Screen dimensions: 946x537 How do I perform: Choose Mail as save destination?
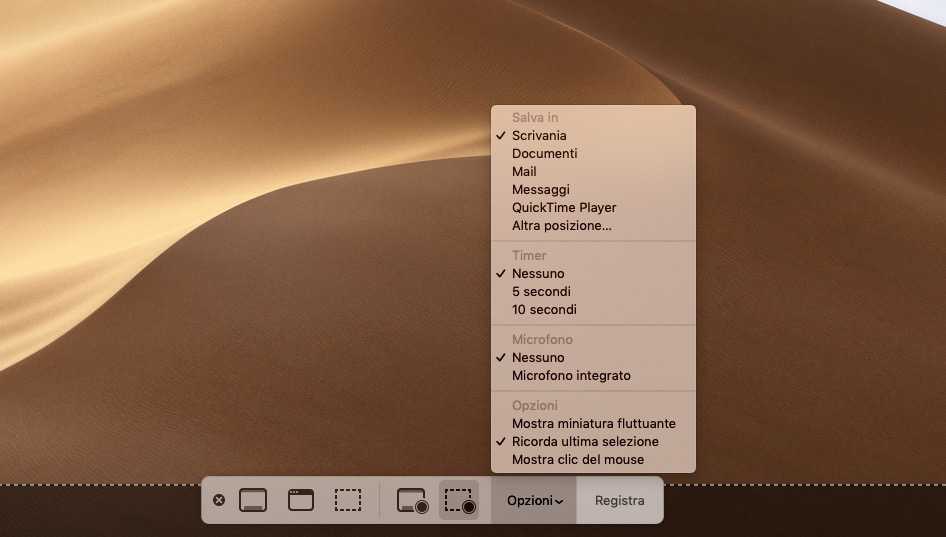pos(524,172)
